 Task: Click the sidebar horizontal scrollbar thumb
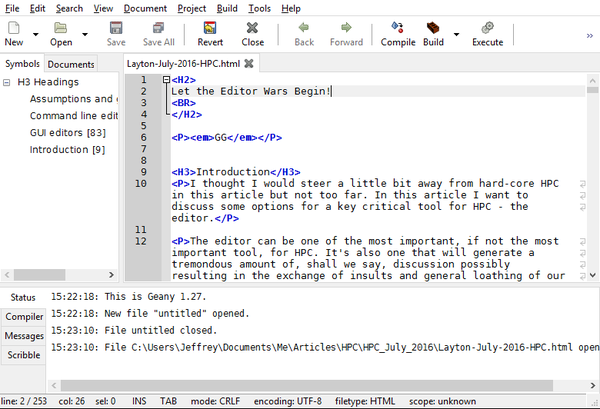pos(39,275)
